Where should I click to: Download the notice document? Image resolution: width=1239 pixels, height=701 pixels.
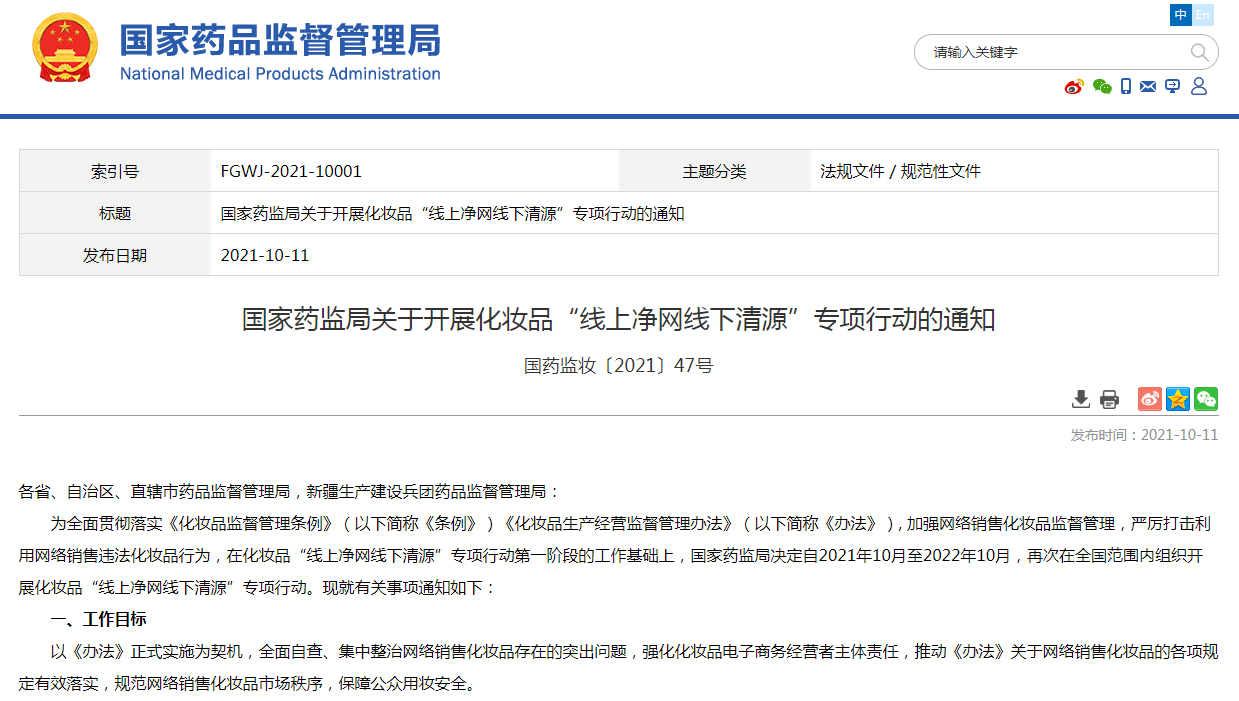1081,399
